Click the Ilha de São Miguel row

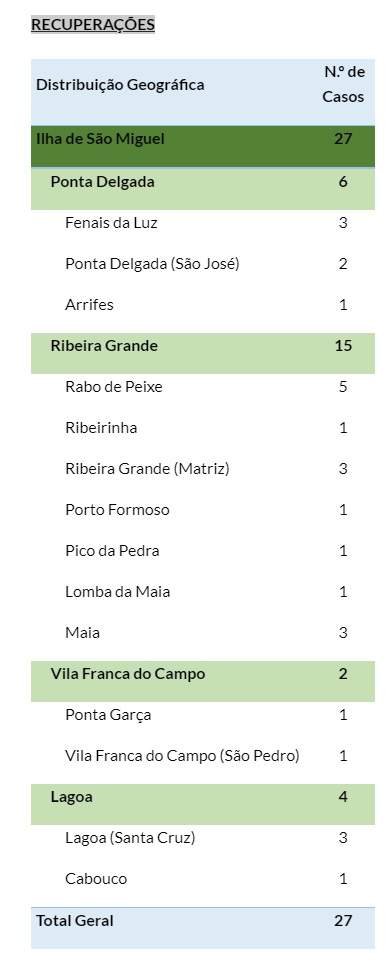pyautogui.click(x=203, y=146)
